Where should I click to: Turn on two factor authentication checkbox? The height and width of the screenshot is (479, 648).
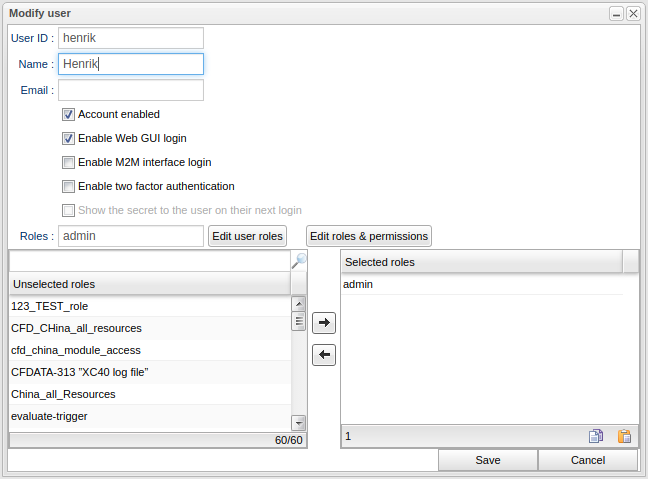69,186
